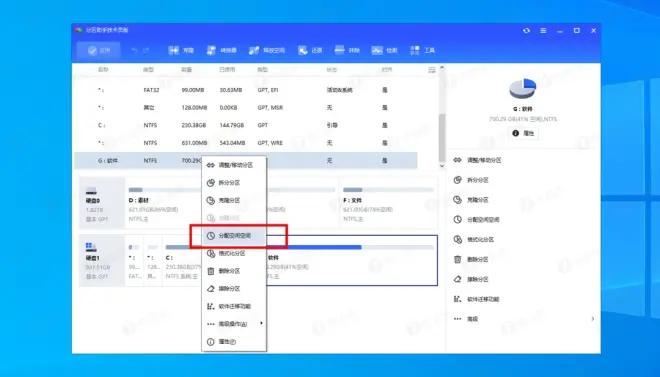The image size is (660, 377).
Task: Select the F: partition block on Disk 0
Action: point(388,203)
